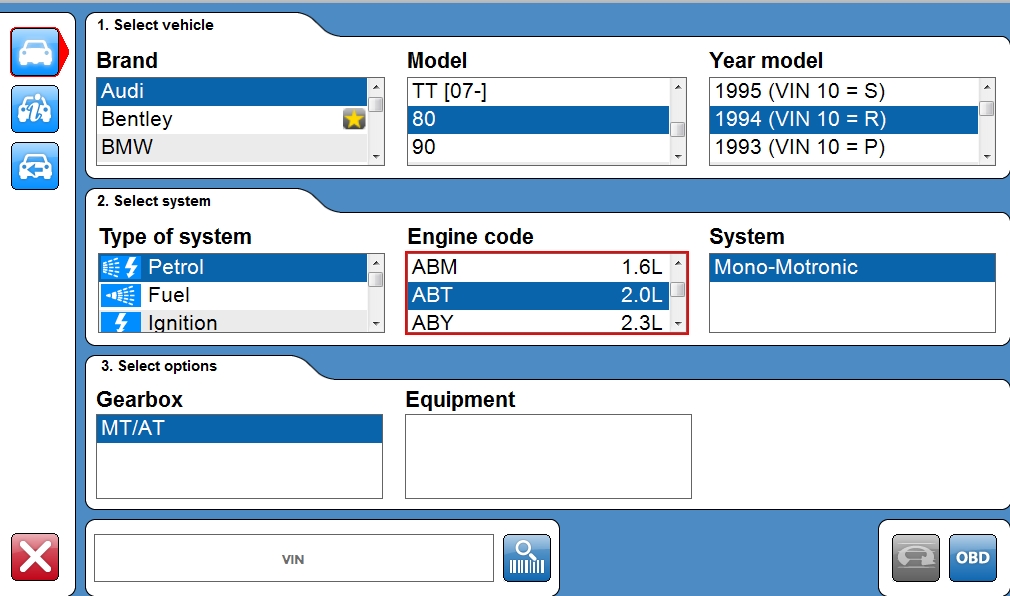Select MT/AT gearbox option
Screen dimensions: 1010x596
point(239,428)
